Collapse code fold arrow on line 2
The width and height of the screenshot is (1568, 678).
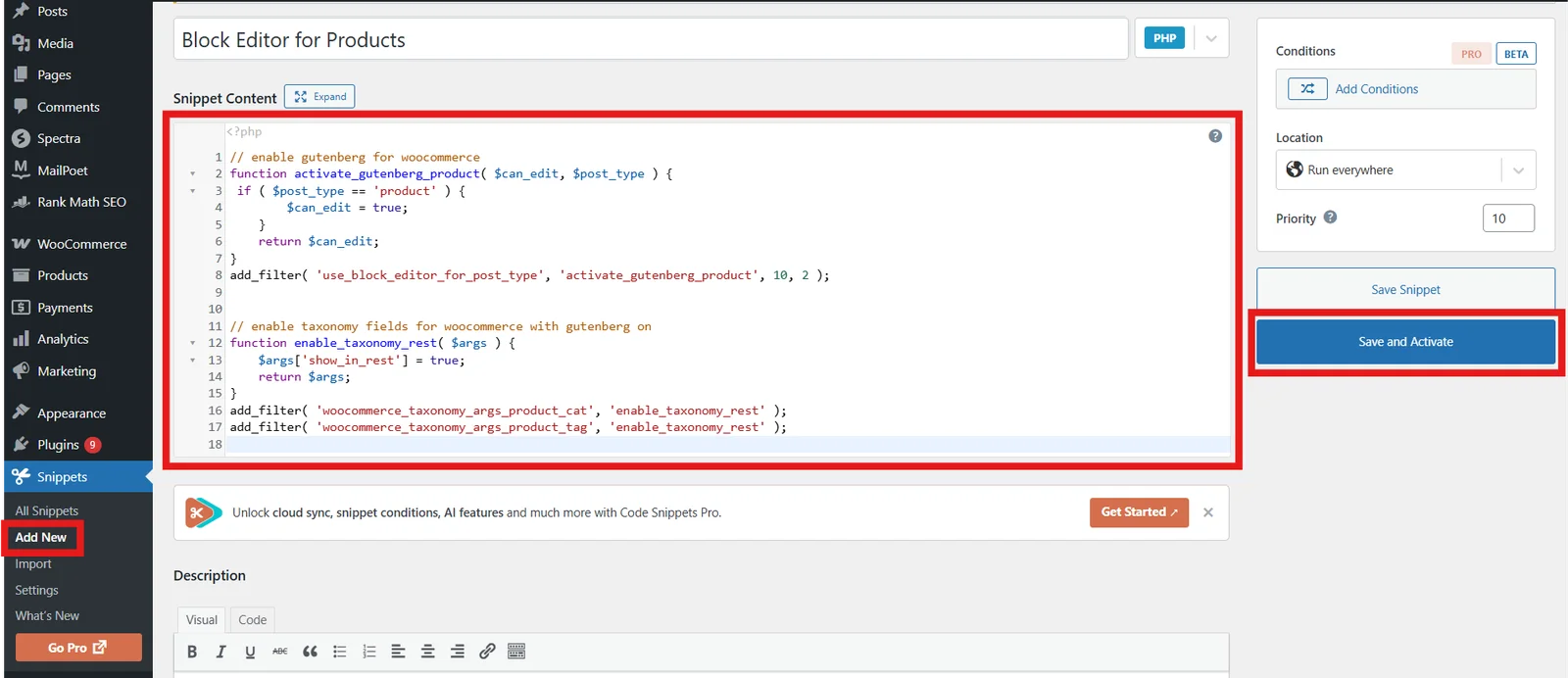pyautogui.click(x=192, y=174)
